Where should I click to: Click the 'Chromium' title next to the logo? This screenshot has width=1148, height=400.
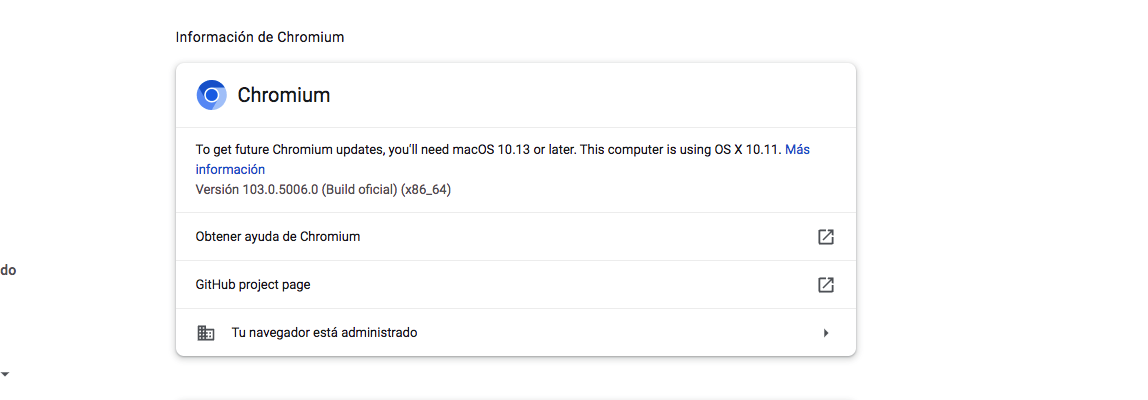(283, 96)
